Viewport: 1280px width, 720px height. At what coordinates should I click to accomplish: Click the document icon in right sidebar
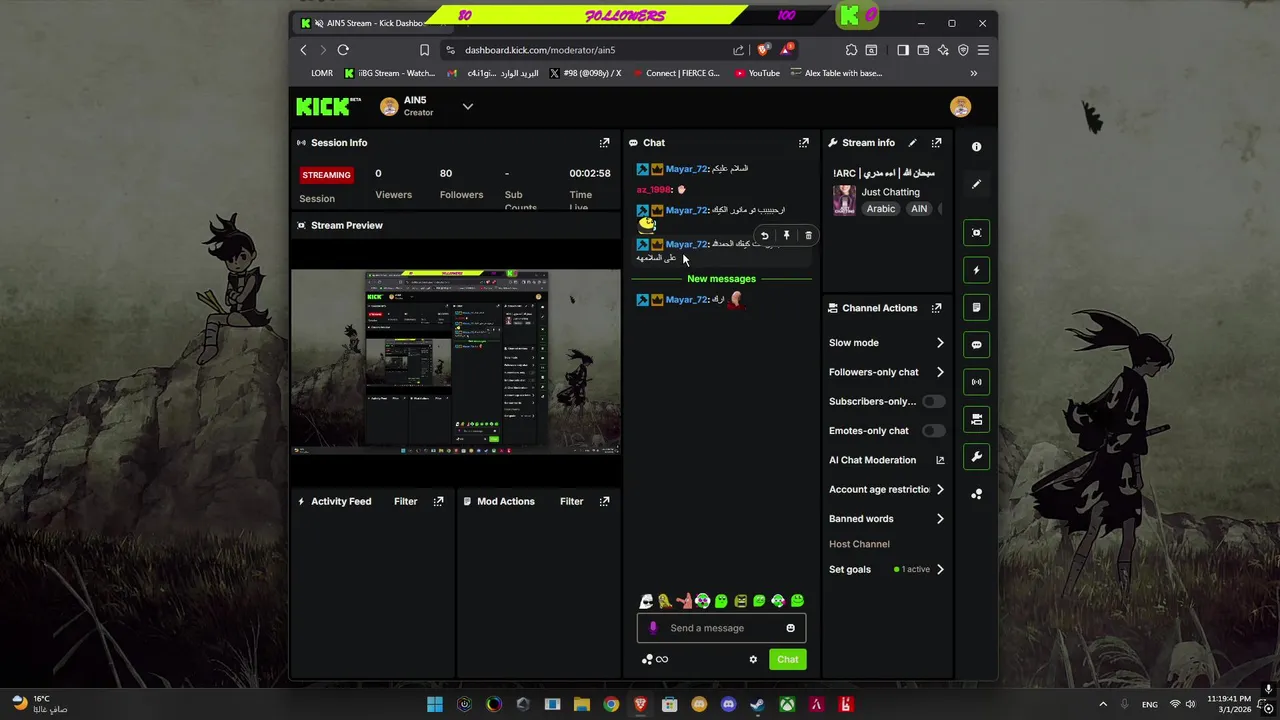click(x=977, y=307)
